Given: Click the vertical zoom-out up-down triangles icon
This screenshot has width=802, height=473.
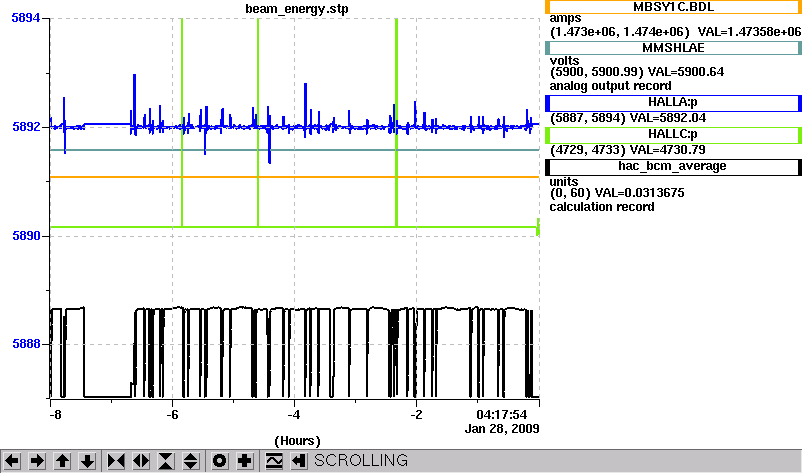Looking at the screenshot, I should (x=191, y=461).
